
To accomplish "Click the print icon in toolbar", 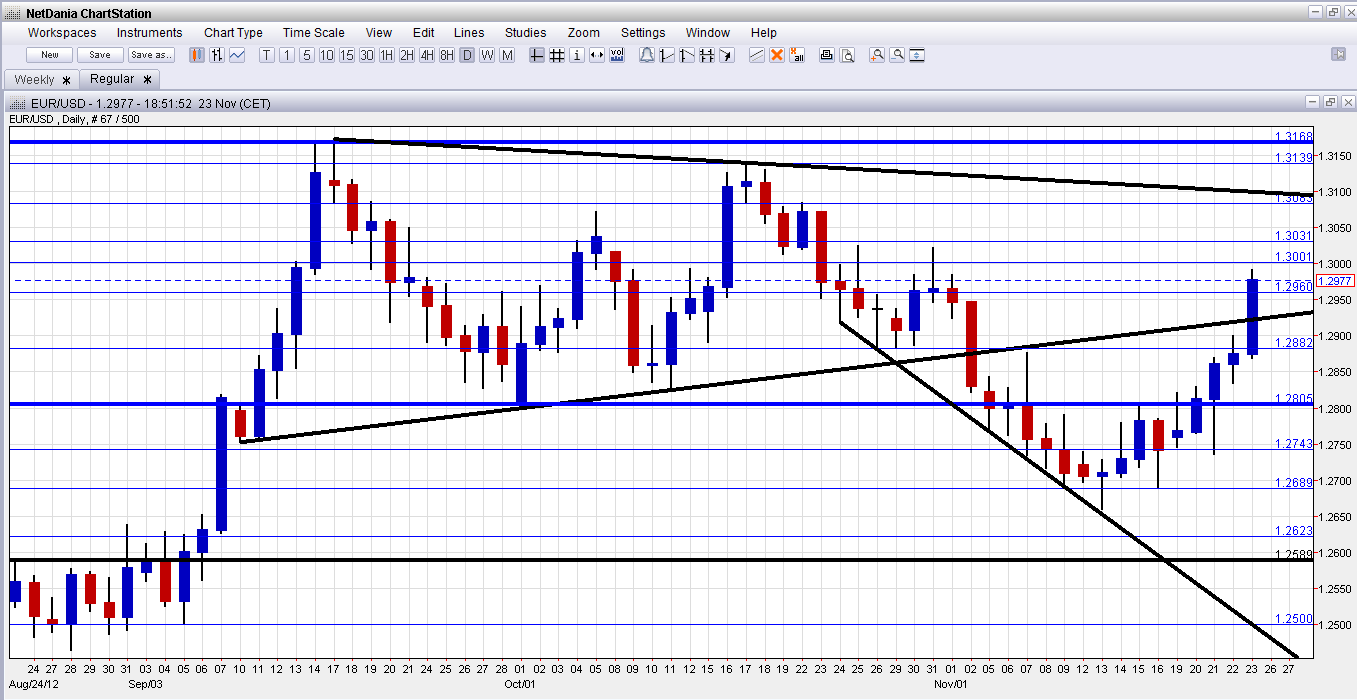I will 827,55.
